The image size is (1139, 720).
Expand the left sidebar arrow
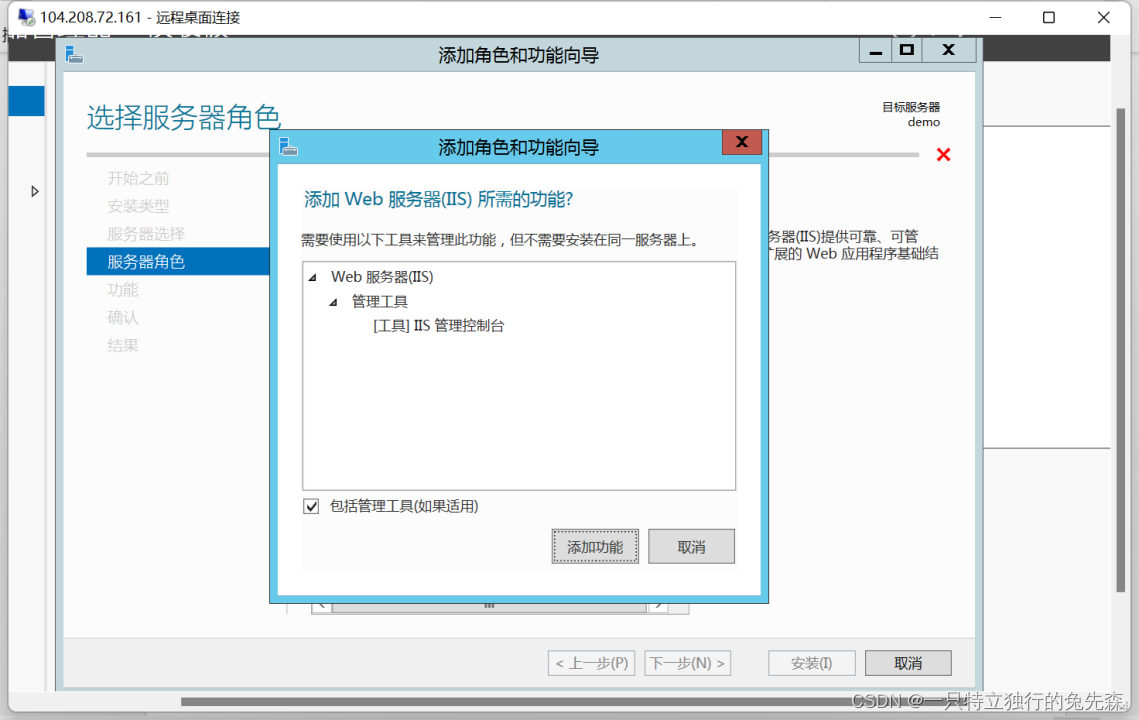(34, 192)
